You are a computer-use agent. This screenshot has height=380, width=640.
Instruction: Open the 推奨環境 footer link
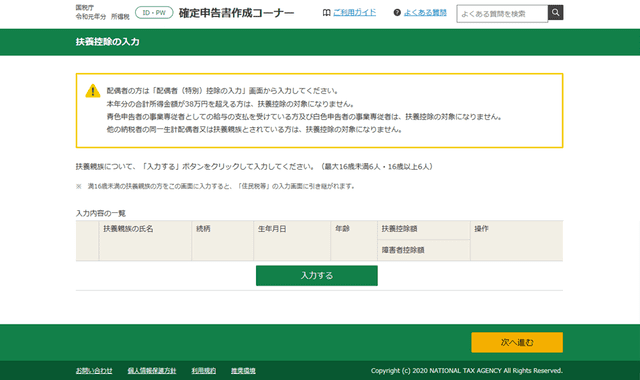tap(243, 371)
